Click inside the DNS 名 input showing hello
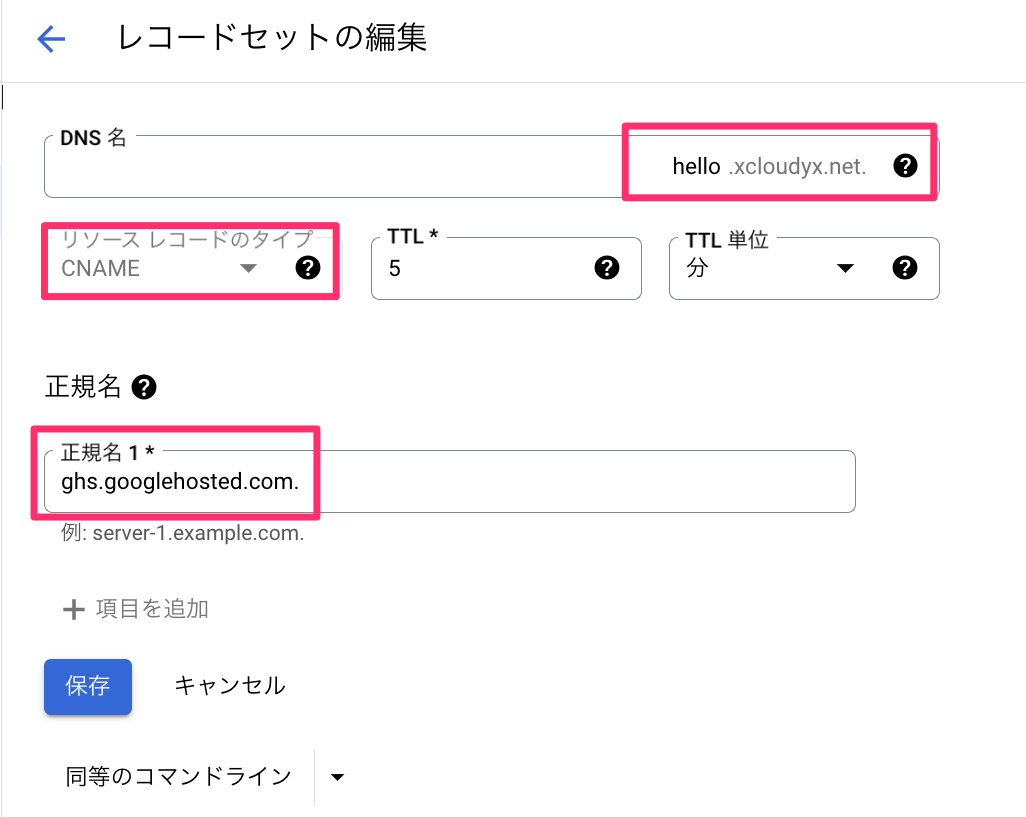 (x=400, y=165)
